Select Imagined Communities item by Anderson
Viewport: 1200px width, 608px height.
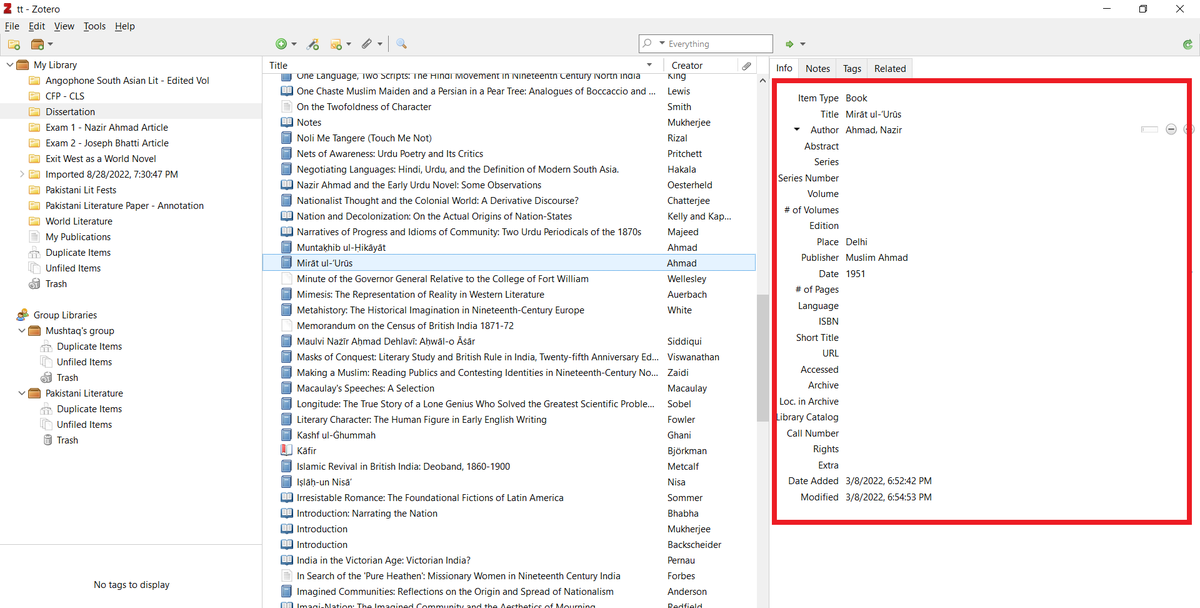pyautogui.click(x=455, y=592)
